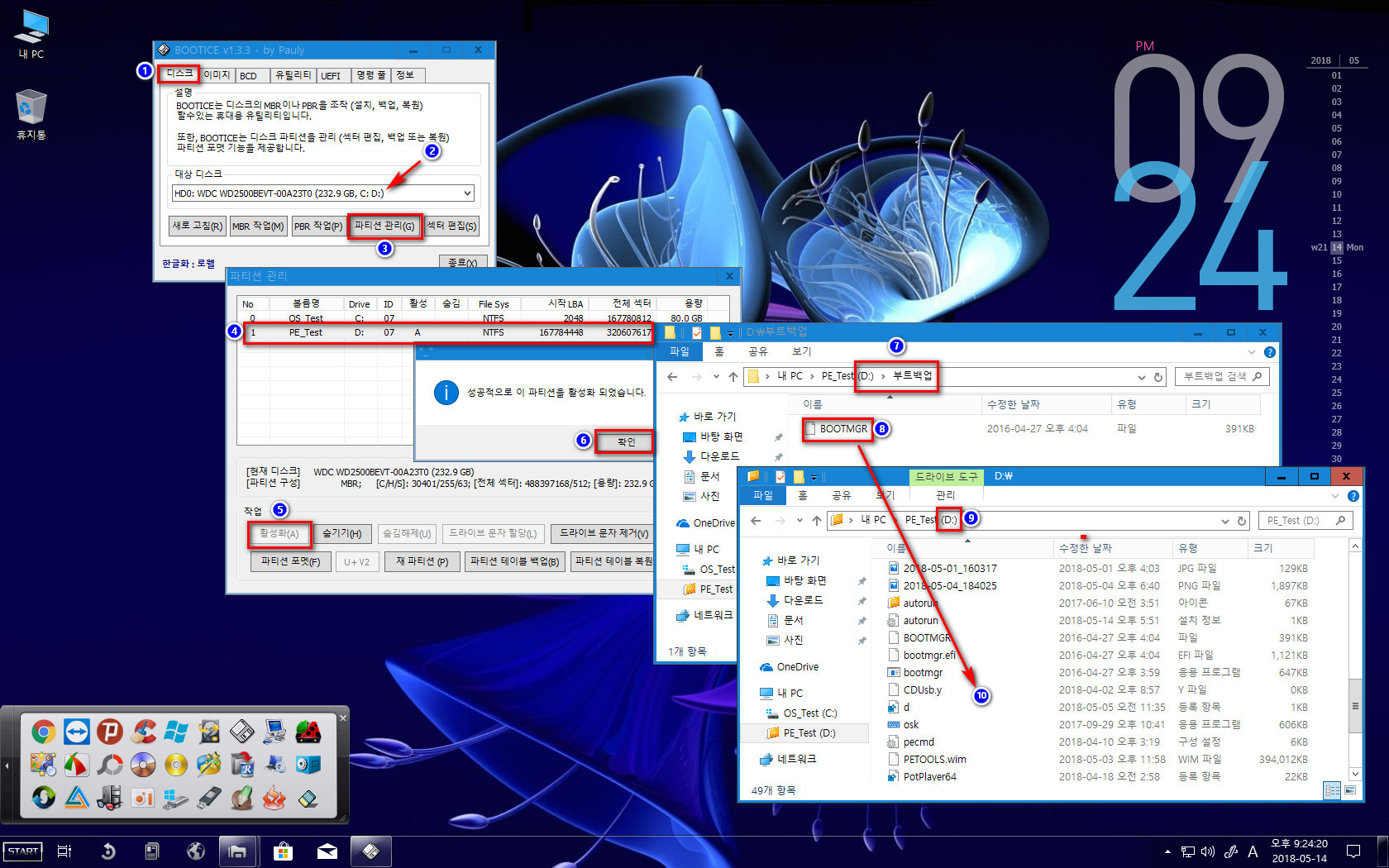This screenshot has height=868, width=1389.
Task: Launch the Windows logo icon in the dock
Action: tap(176, 732)
